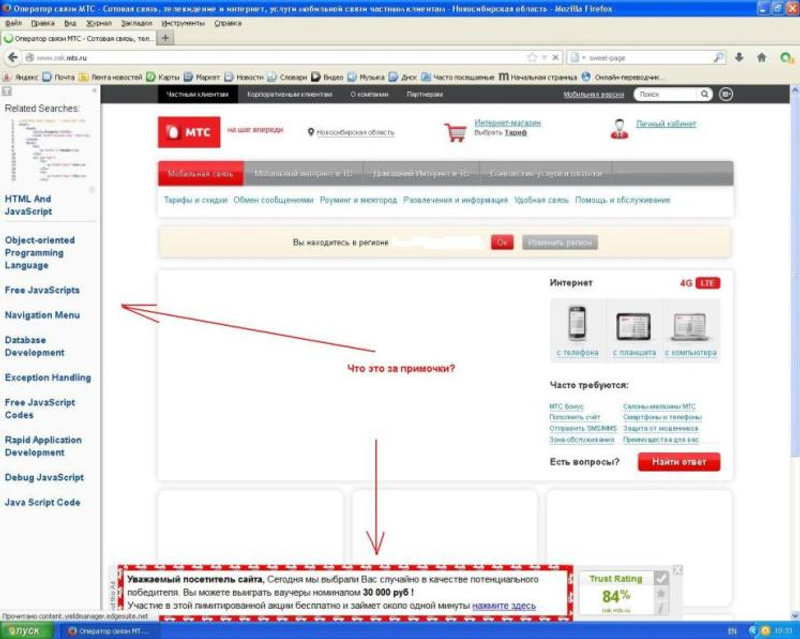Click the MTS site search field

666,94
